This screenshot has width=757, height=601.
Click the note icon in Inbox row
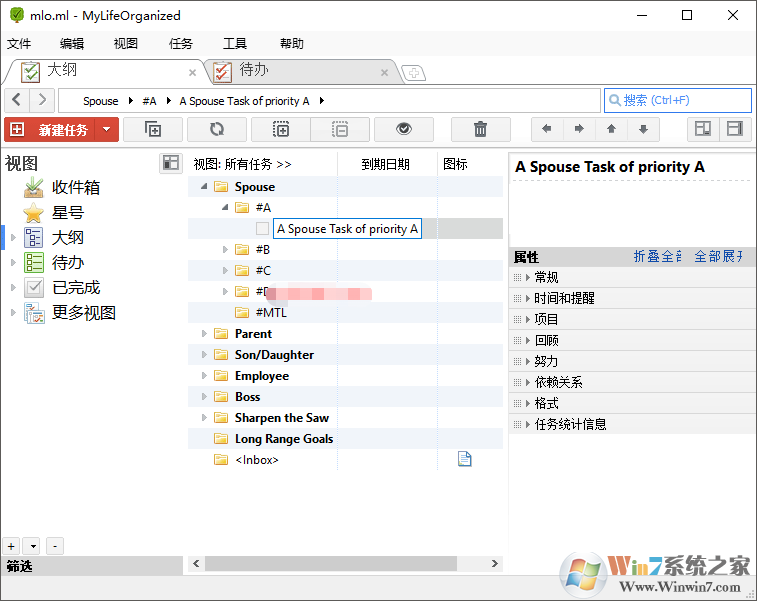pos(464,459)
